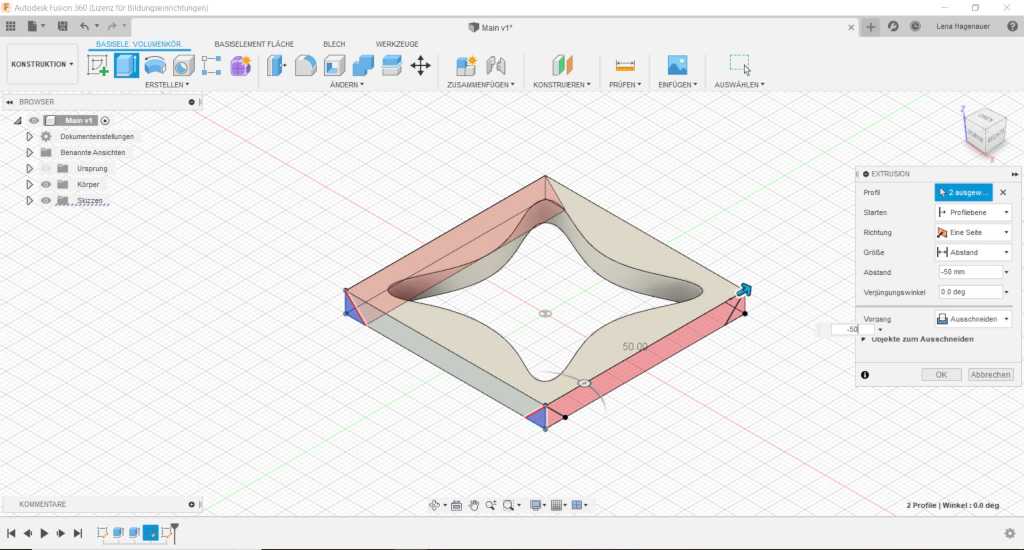1024x550 pixels.
Task: Click the construction plane icon
Action: (562, 65)
